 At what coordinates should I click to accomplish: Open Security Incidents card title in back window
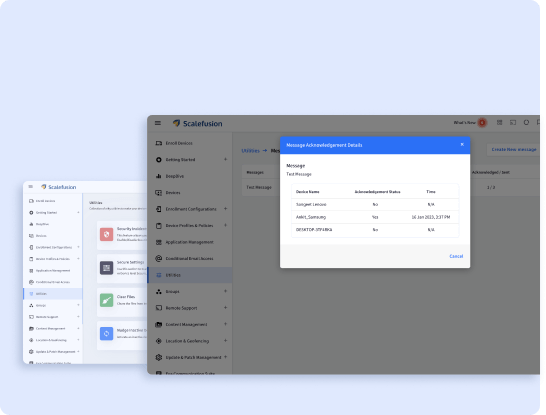[x=132, y=229]
